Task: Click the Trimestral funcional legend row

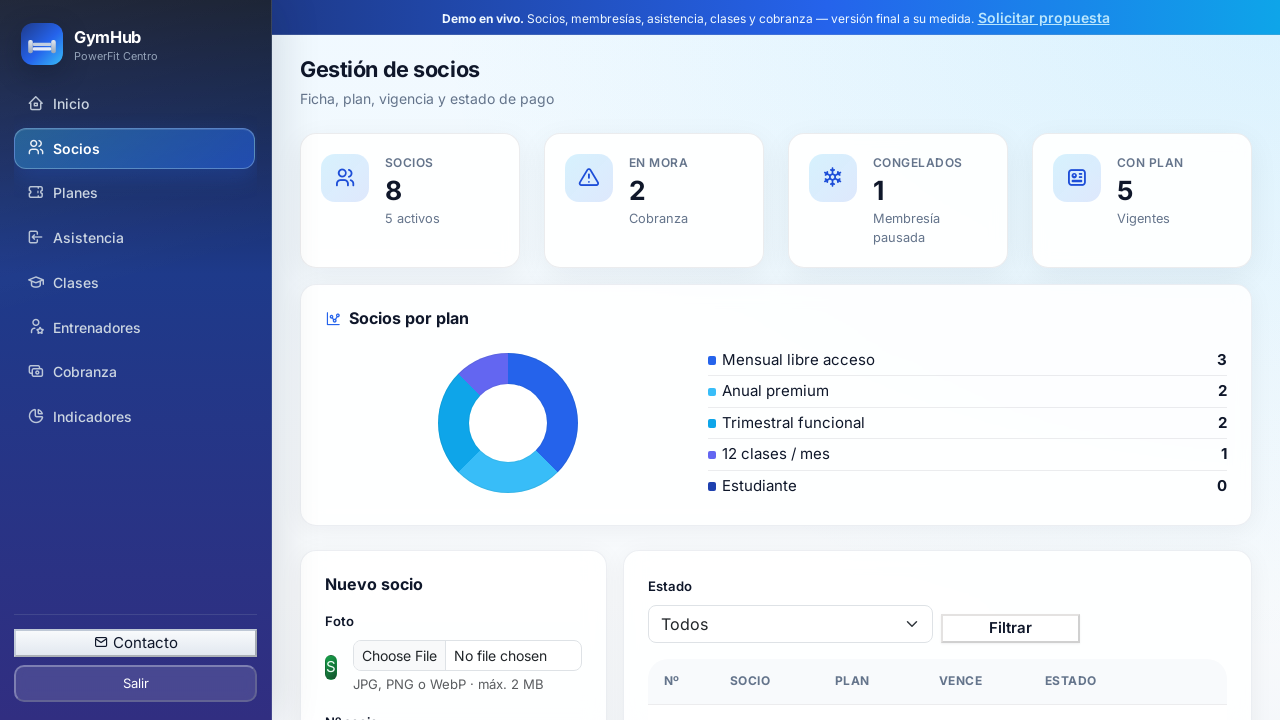Action: [x=967, y=423]
